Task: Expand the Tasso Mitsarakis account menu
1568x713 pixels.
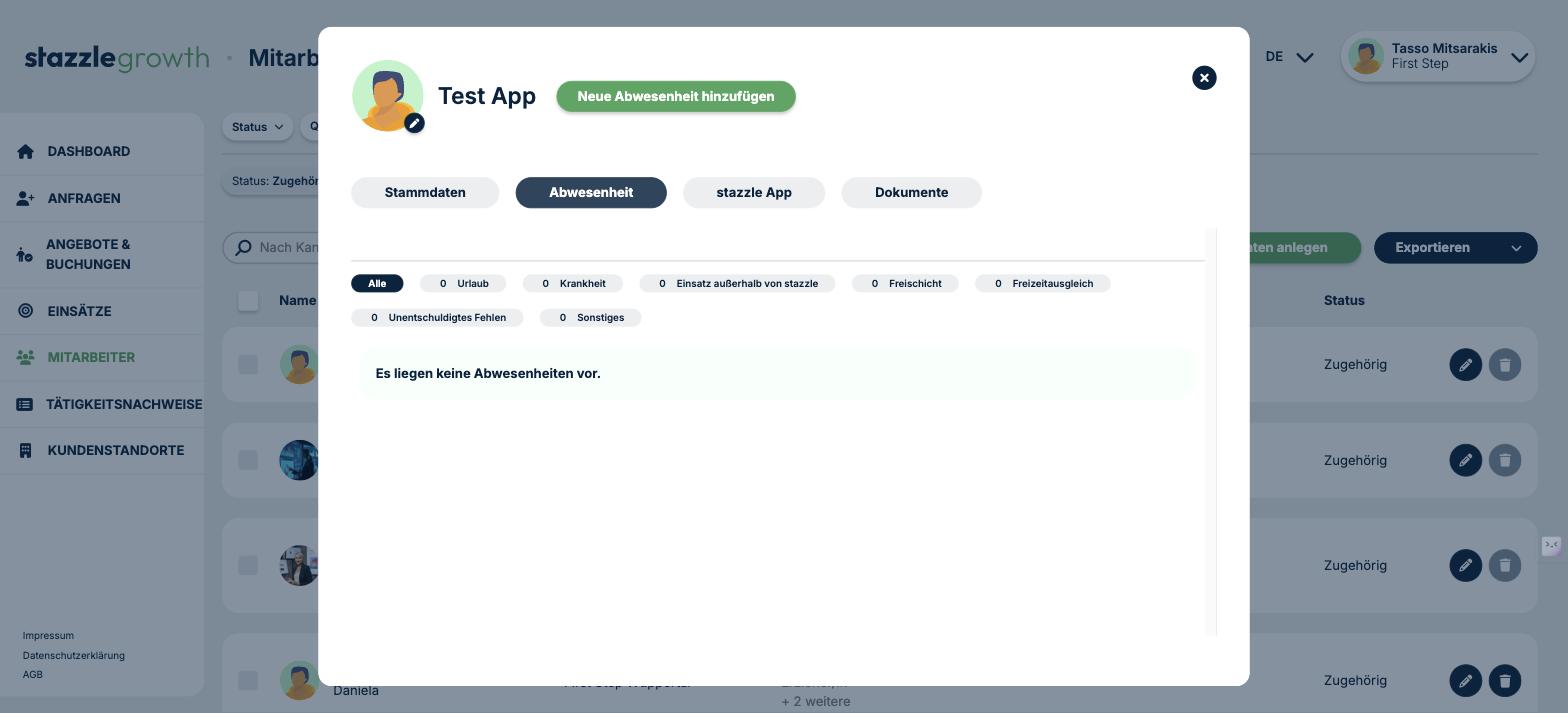Action: point(1519,57)
